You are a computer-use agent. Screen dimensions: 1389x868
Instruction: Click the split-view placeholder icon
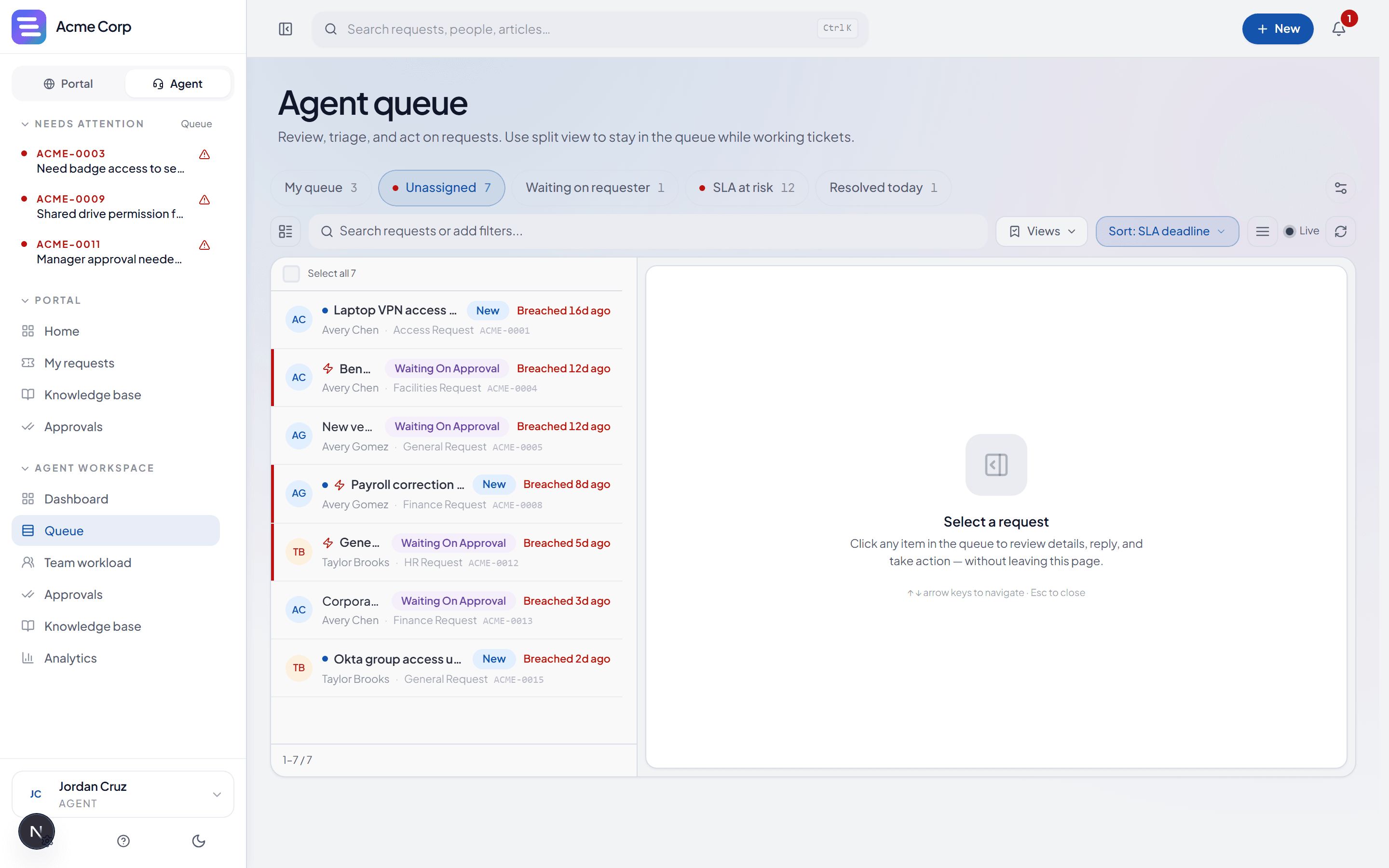click(x=996, y=464)
